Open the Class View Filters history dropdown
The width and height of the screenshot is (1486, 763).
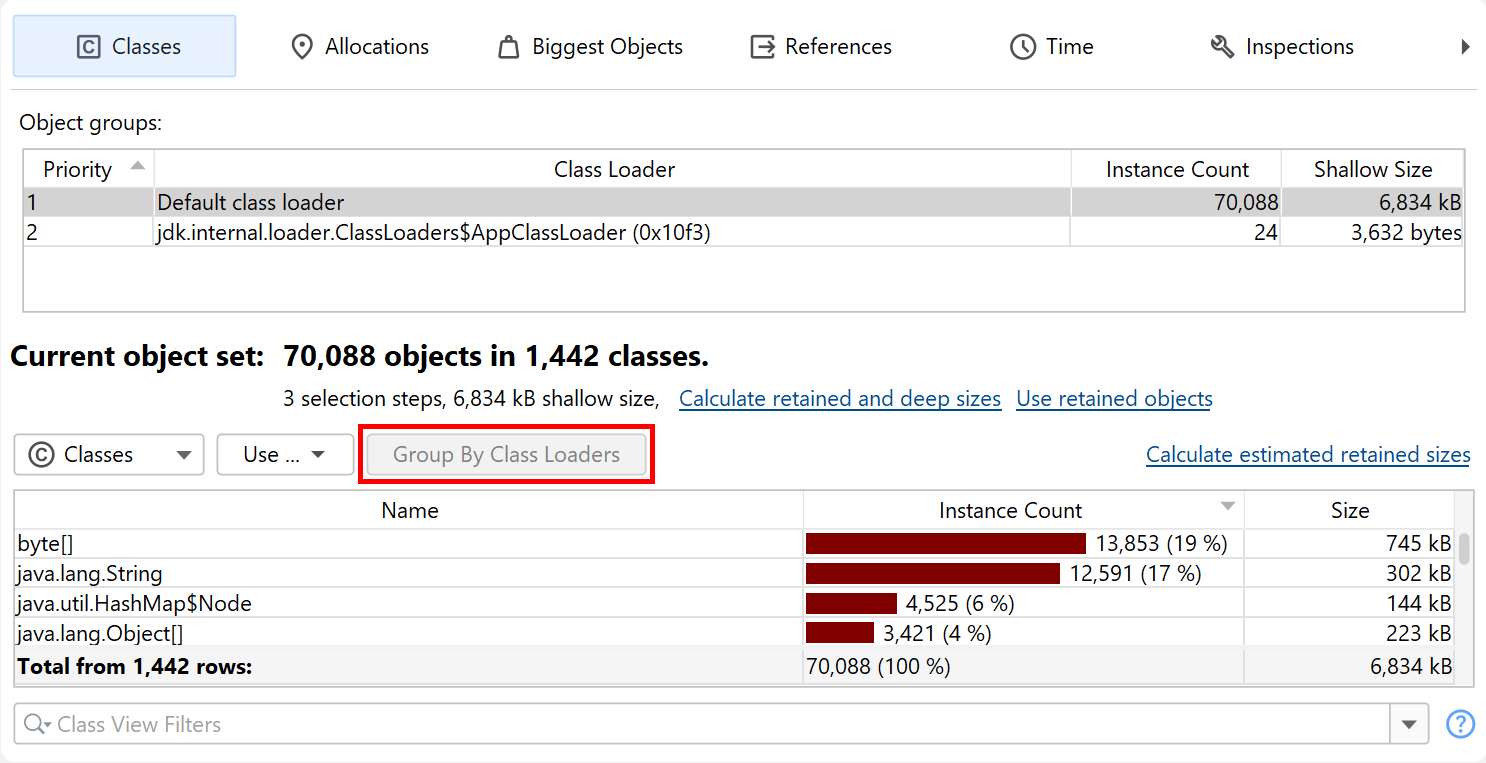tap(1410, 725)
